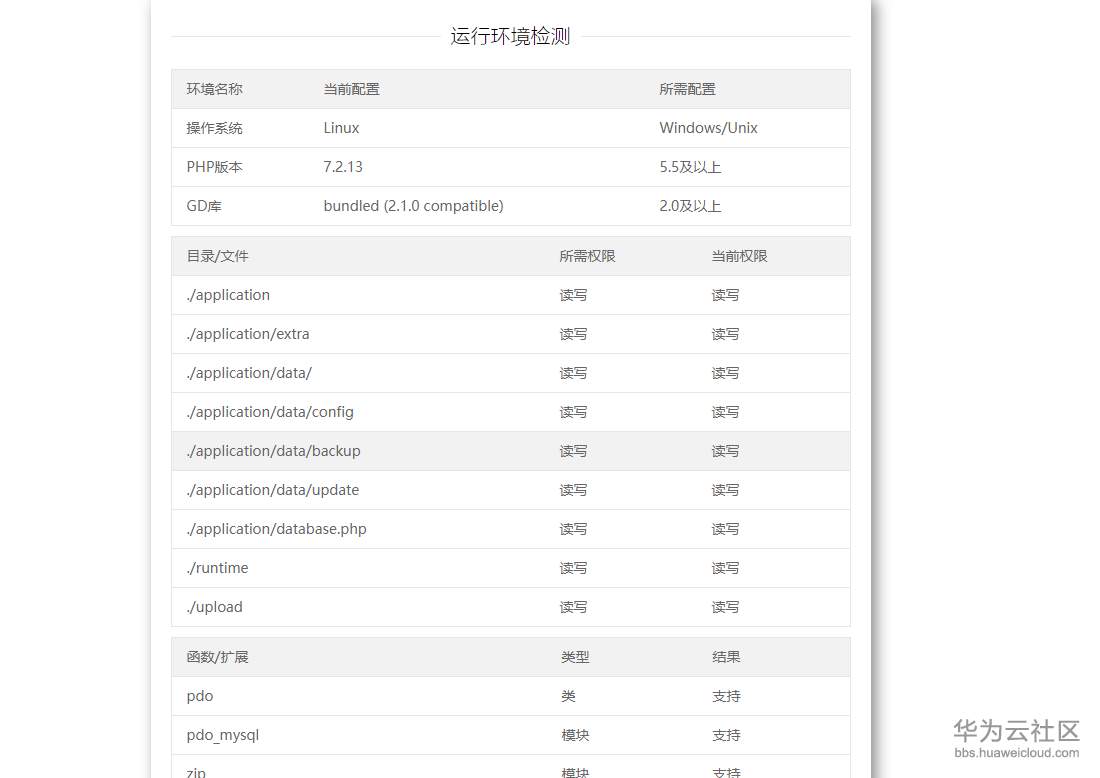Click required 读写 permission for ./application

click(x=573, y=295)
